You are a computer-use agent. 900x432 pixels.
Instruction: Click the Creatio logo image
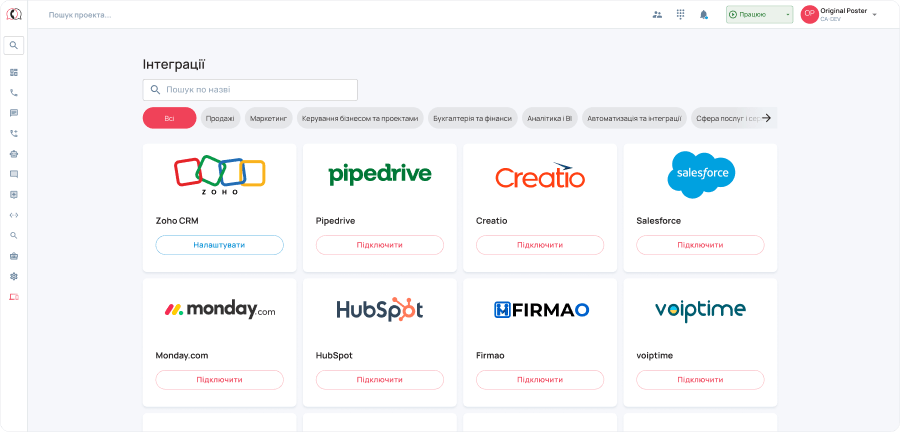pos(540,175)
